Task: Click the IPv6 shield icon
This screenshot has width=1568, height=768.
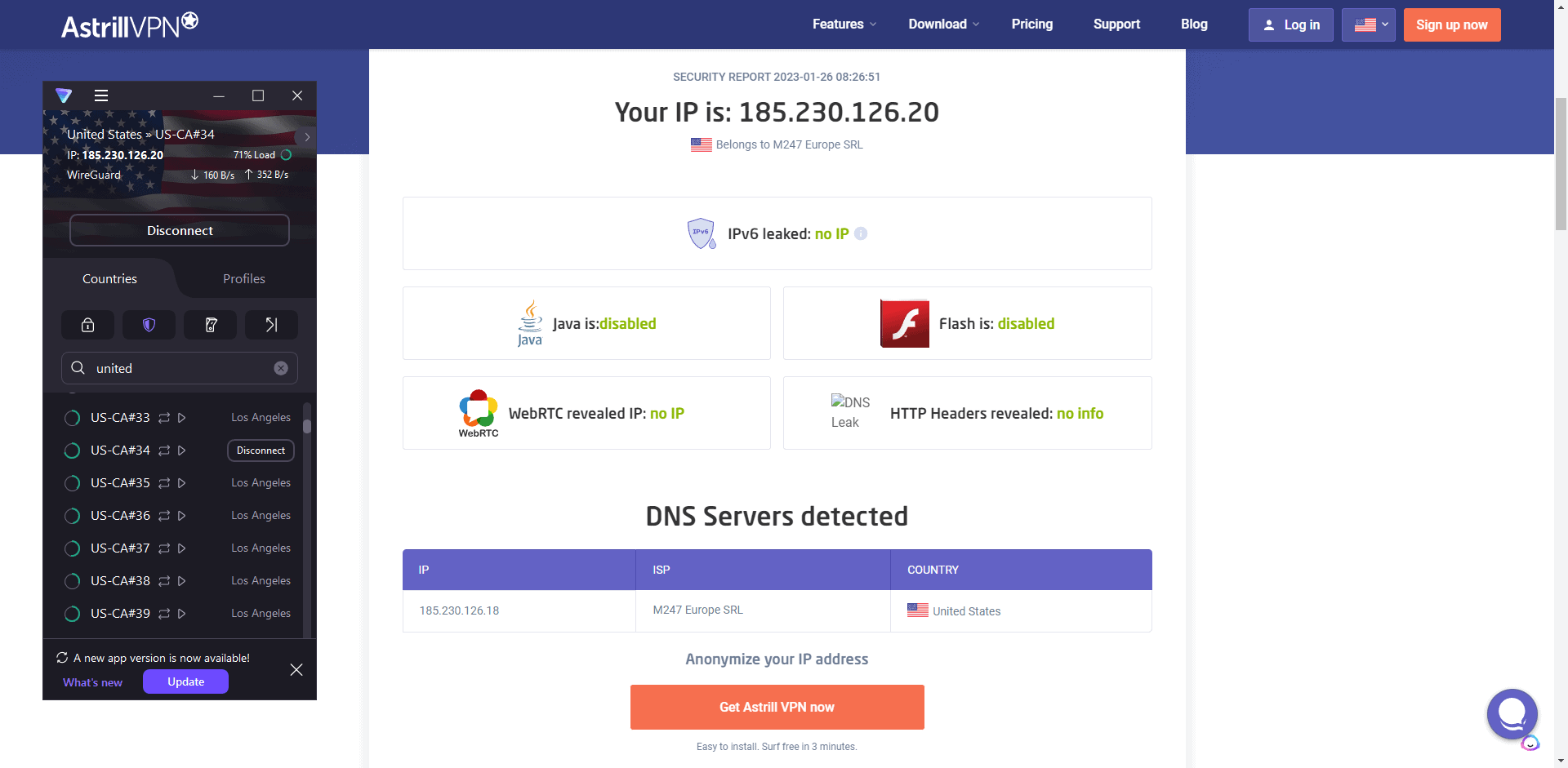Action: coord(702,233)
